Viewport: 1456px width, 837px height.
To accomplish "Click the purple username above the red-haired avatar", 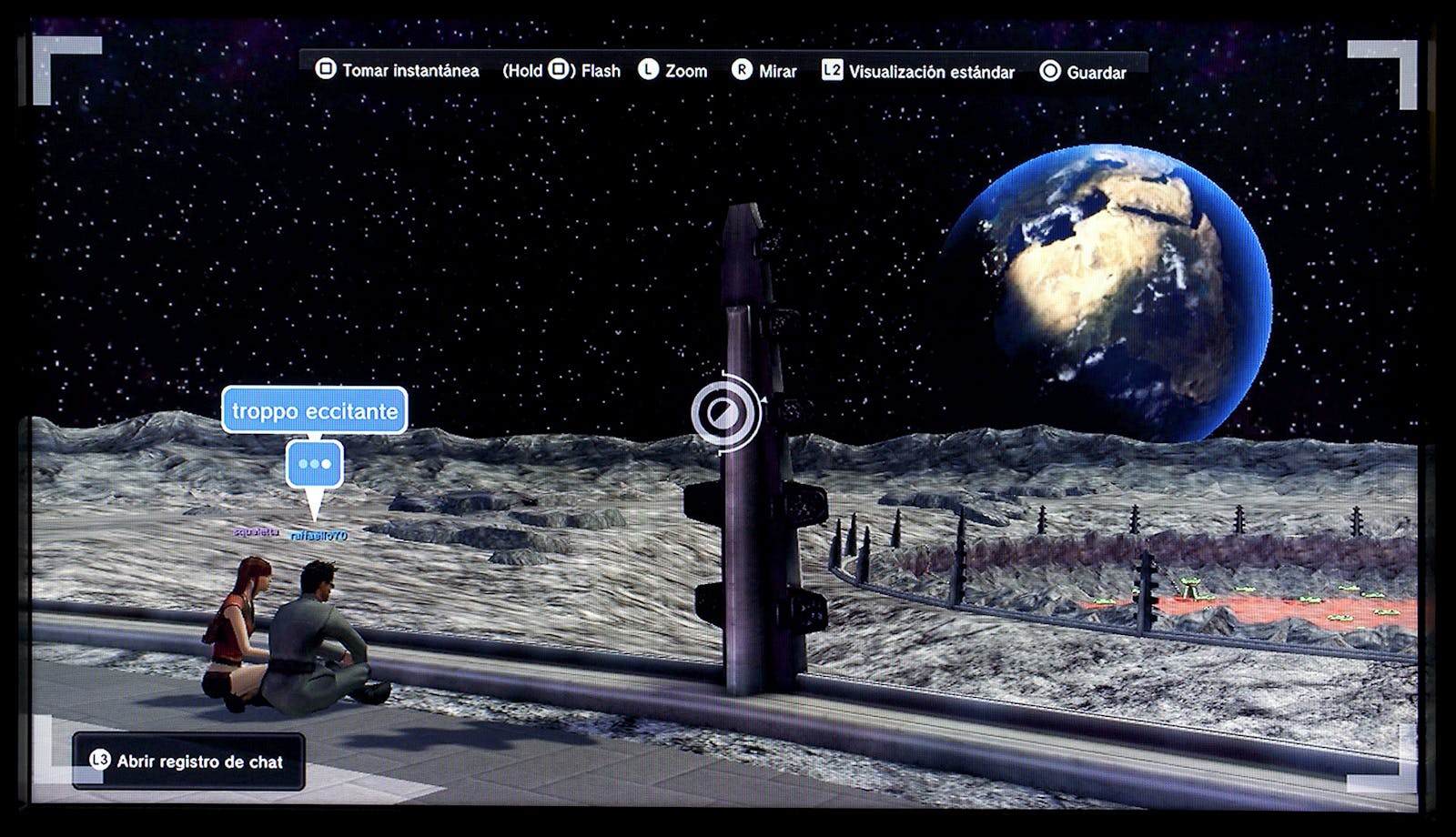I will click(x=255, y=531).
